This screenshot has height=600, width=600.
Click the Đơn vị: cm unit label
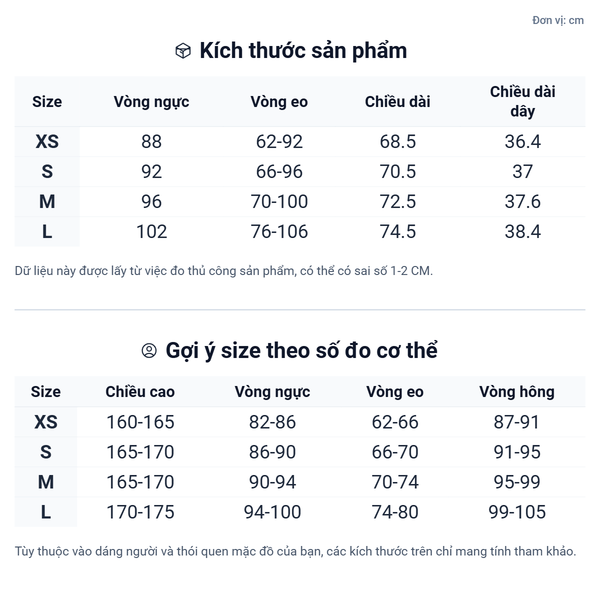pos(558,20)
